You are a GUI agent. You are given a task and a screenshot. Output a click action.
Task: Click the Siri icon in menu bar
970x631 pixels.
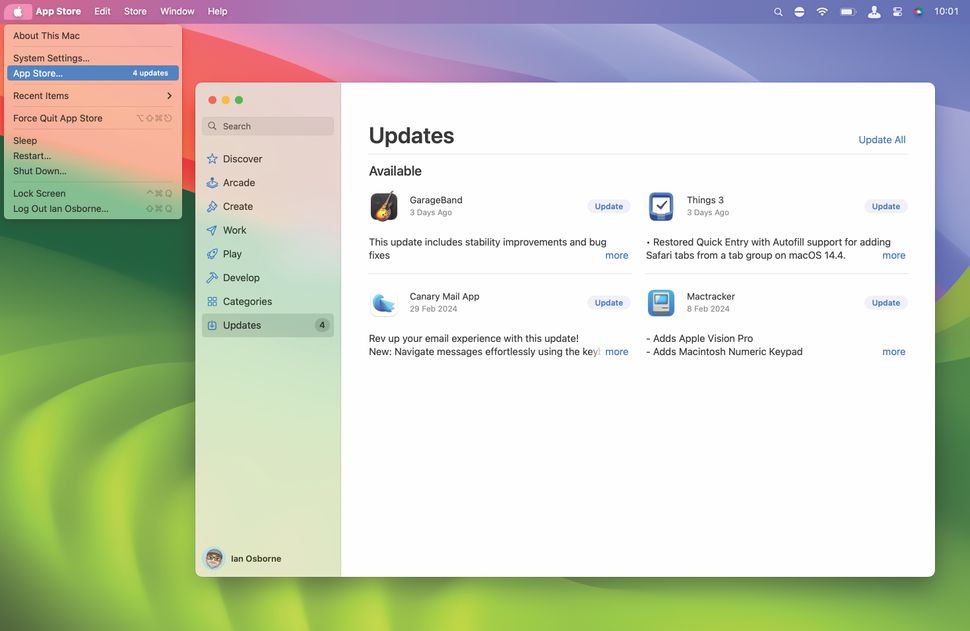click(918, 11)
